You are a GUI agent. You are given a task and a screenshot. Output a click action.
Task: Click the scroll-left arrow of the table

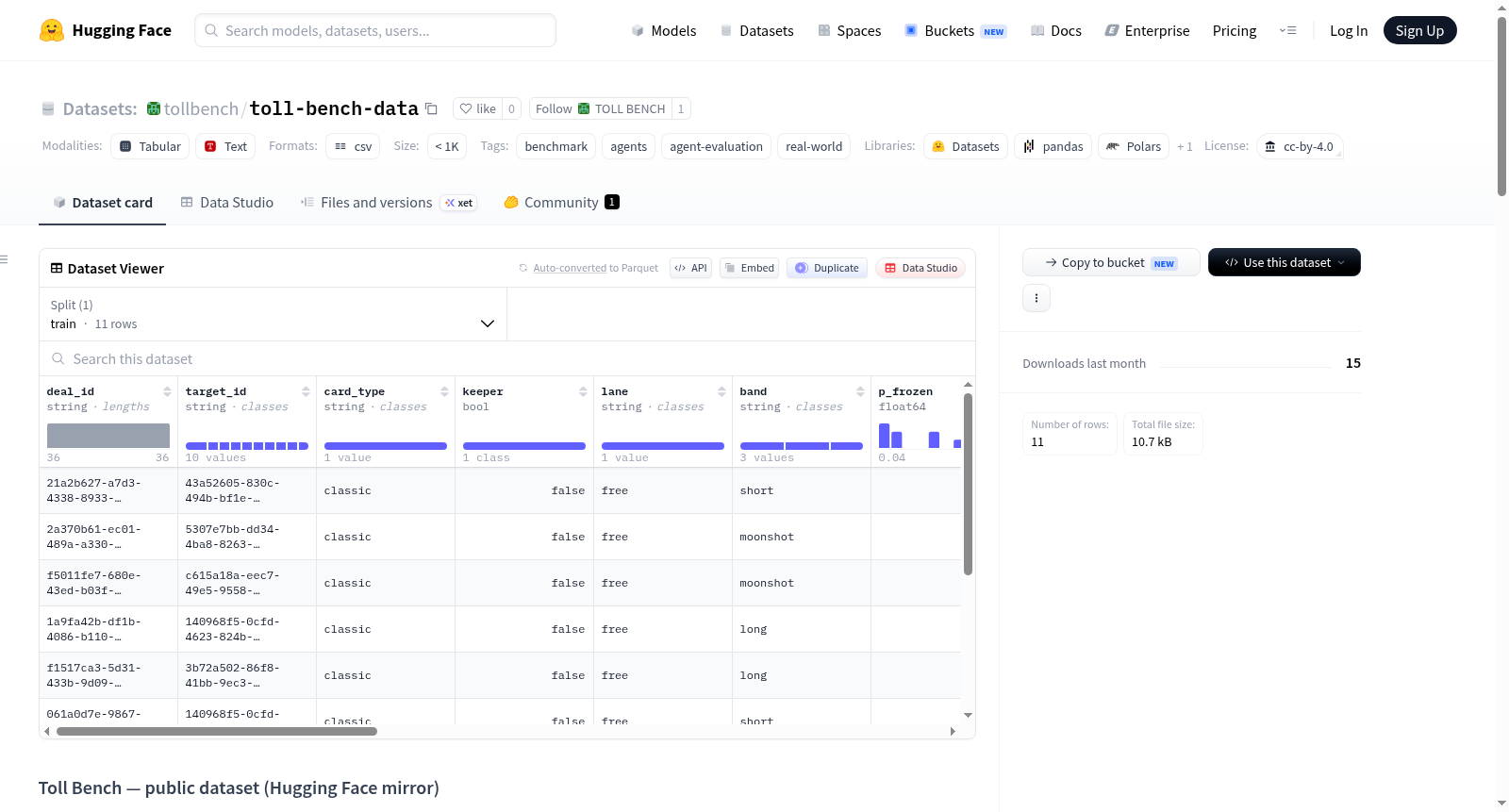point(46,731)
